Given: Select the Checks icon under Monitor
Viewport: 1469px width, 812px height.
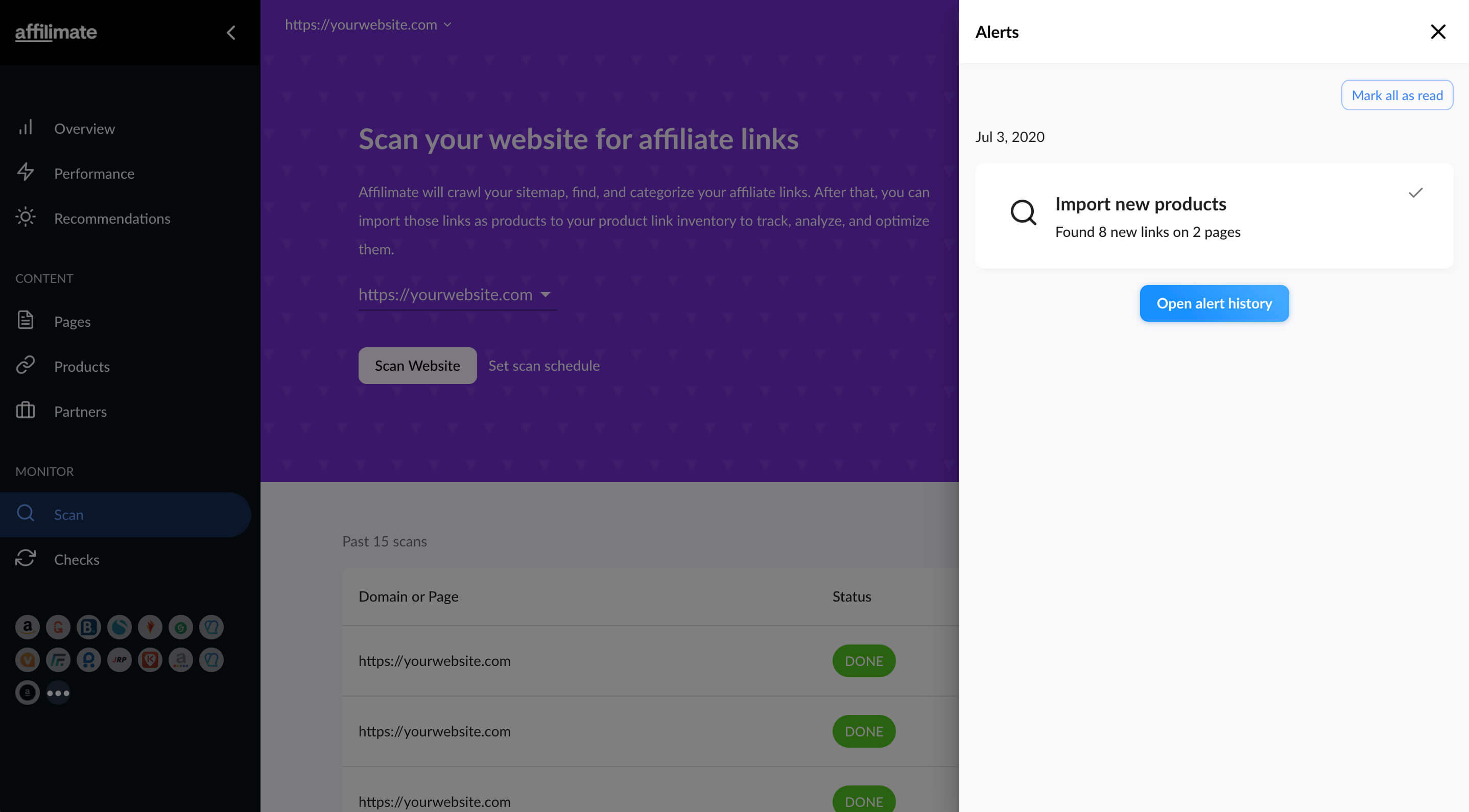Looking at the screenshot, I should pyautogui.click(x=26, y=557).
